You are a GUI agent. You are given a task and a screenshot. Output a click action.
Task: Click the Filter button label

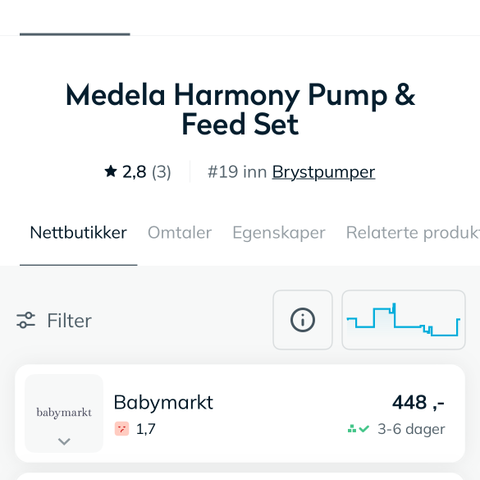[69, 320]
